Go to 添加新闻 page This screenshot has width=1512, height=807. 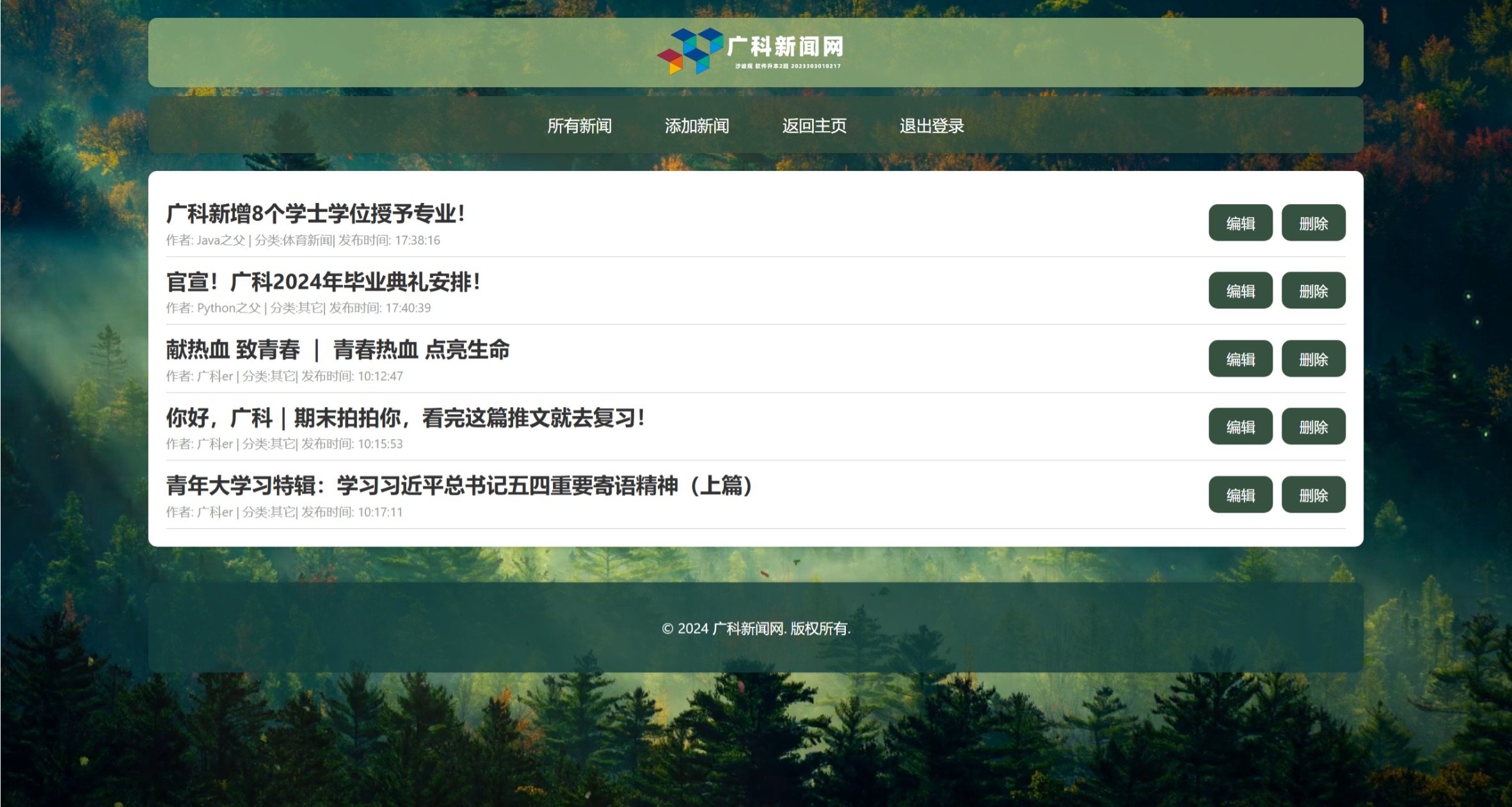tap(697, 126)
